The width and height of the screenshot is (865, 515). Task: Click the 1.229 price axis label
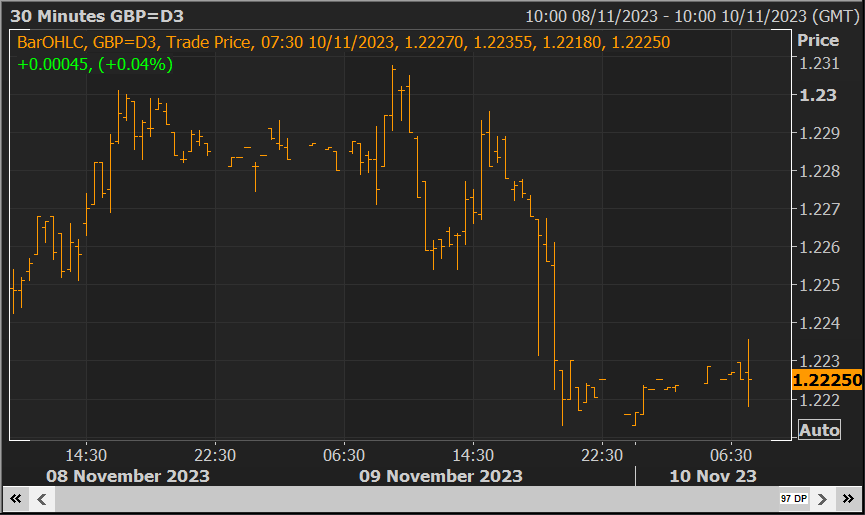(x=819, y=133)
